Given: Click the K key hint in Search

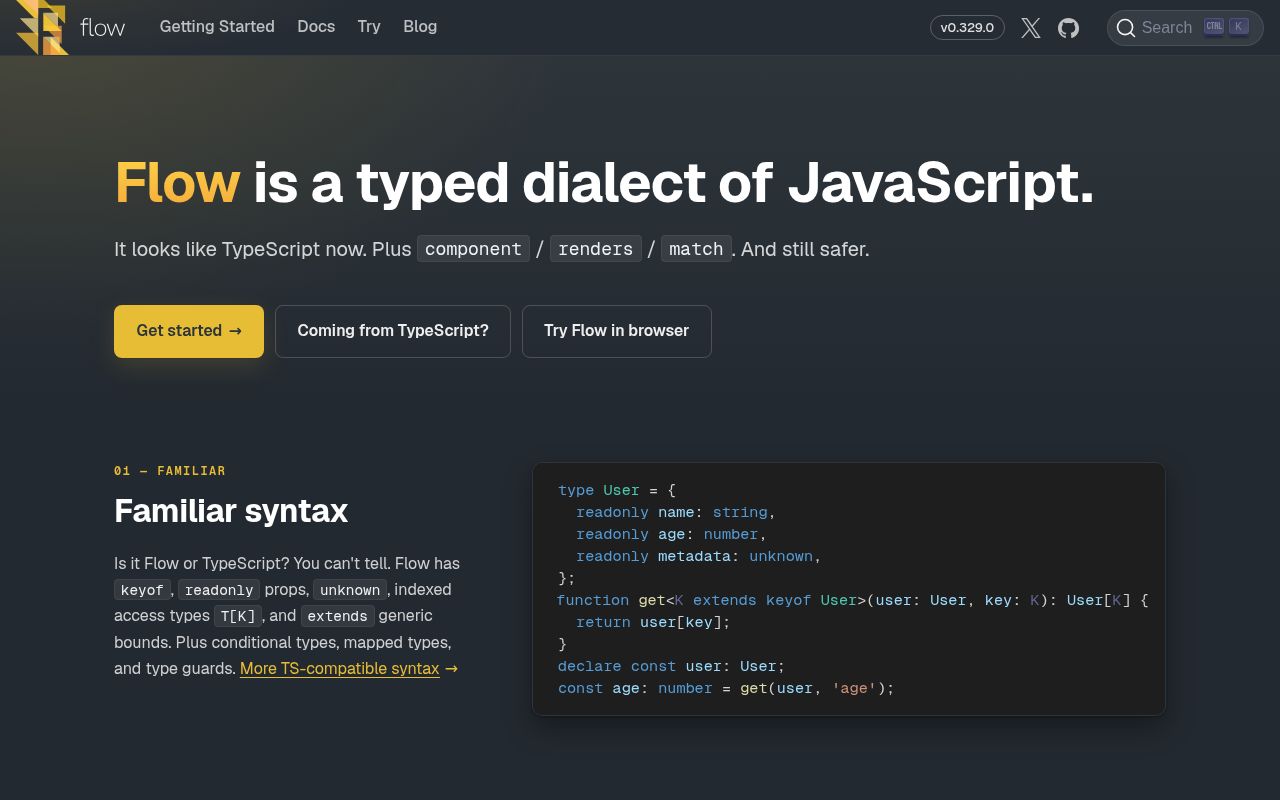Looking at the screenshot, I should (x=1239, y=27).
